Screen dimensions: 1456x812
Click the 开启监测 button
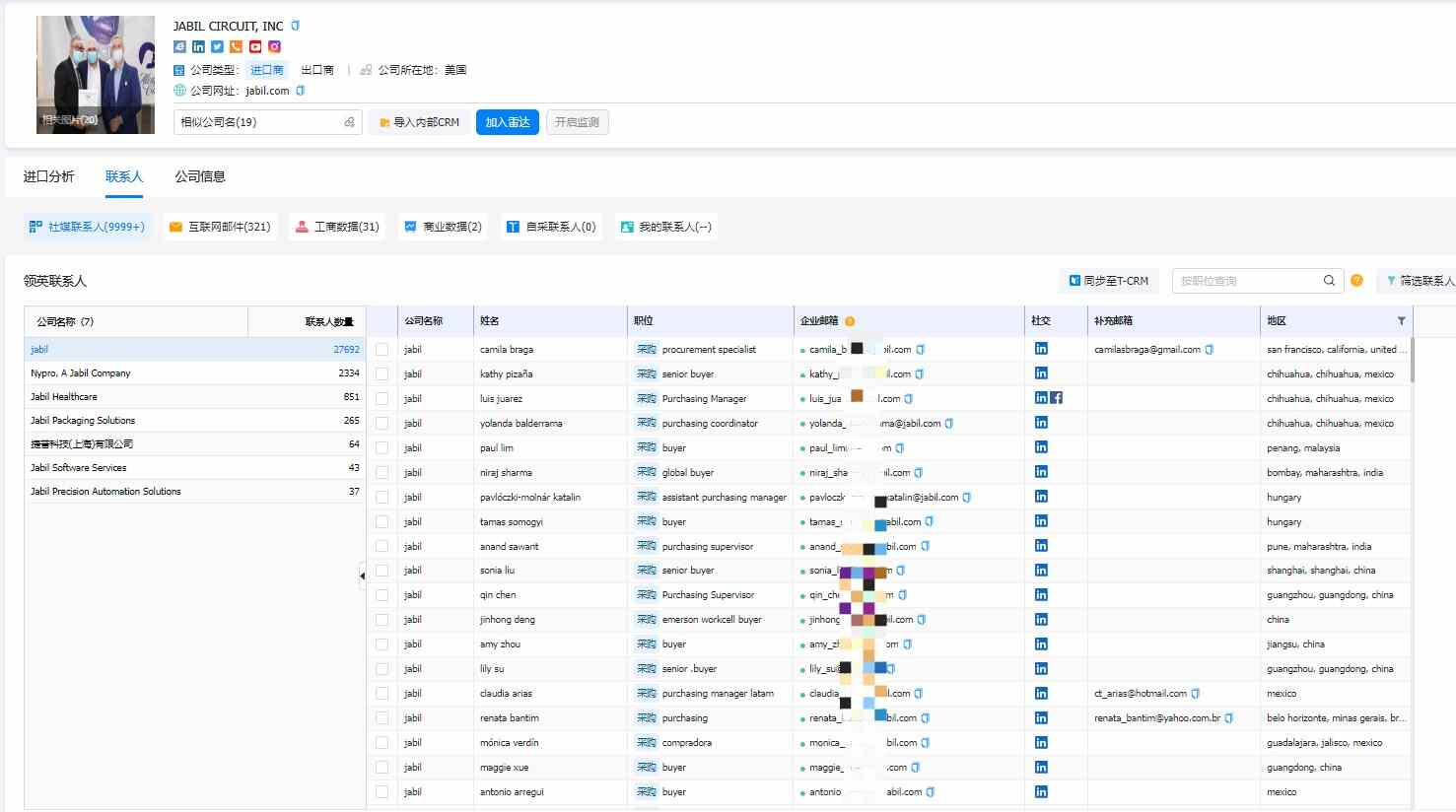577,122
